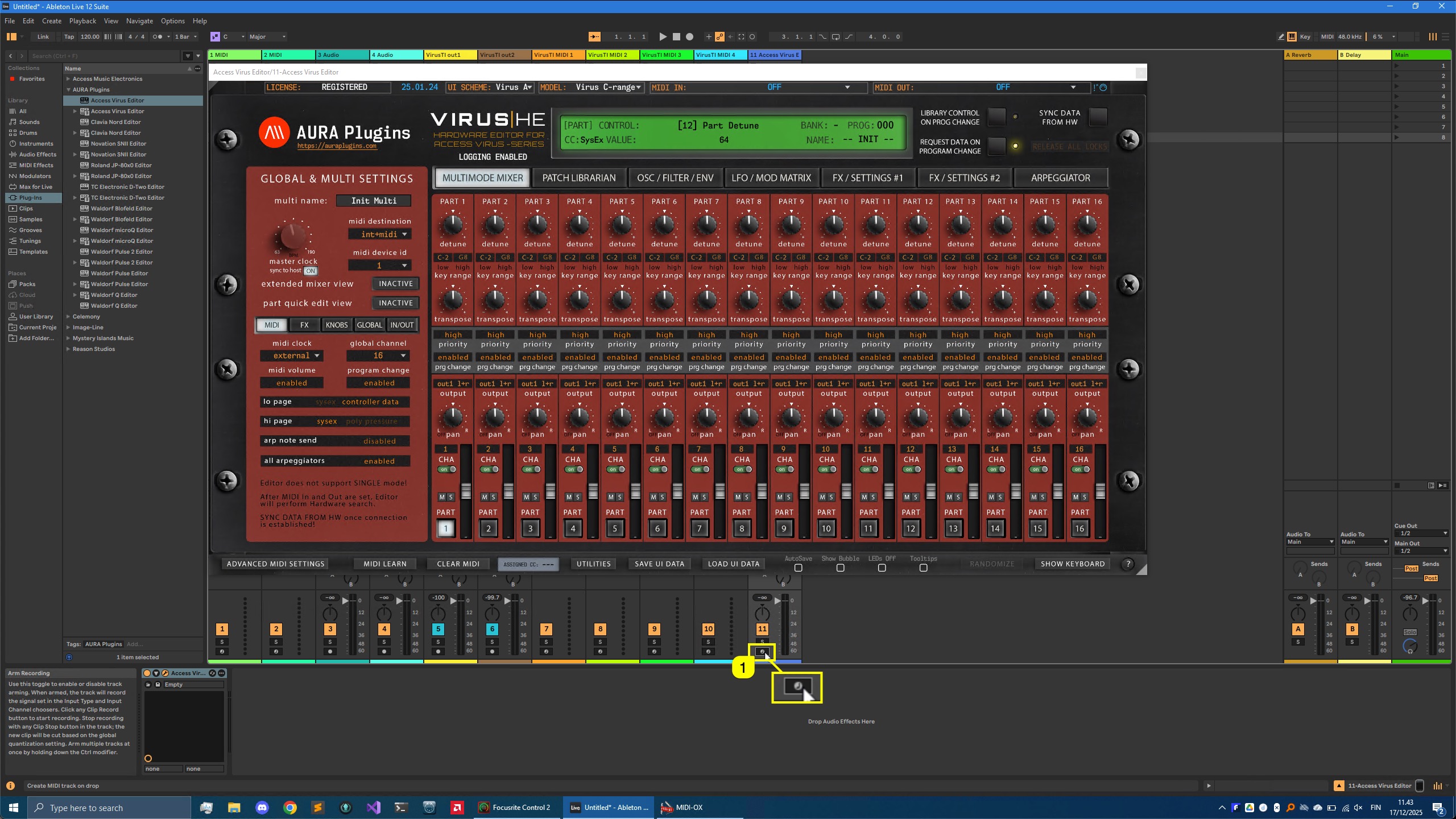Toggle the Automation Arm button
The width and height of the screenshot is (1456, 819).
[x=719, y=37]
